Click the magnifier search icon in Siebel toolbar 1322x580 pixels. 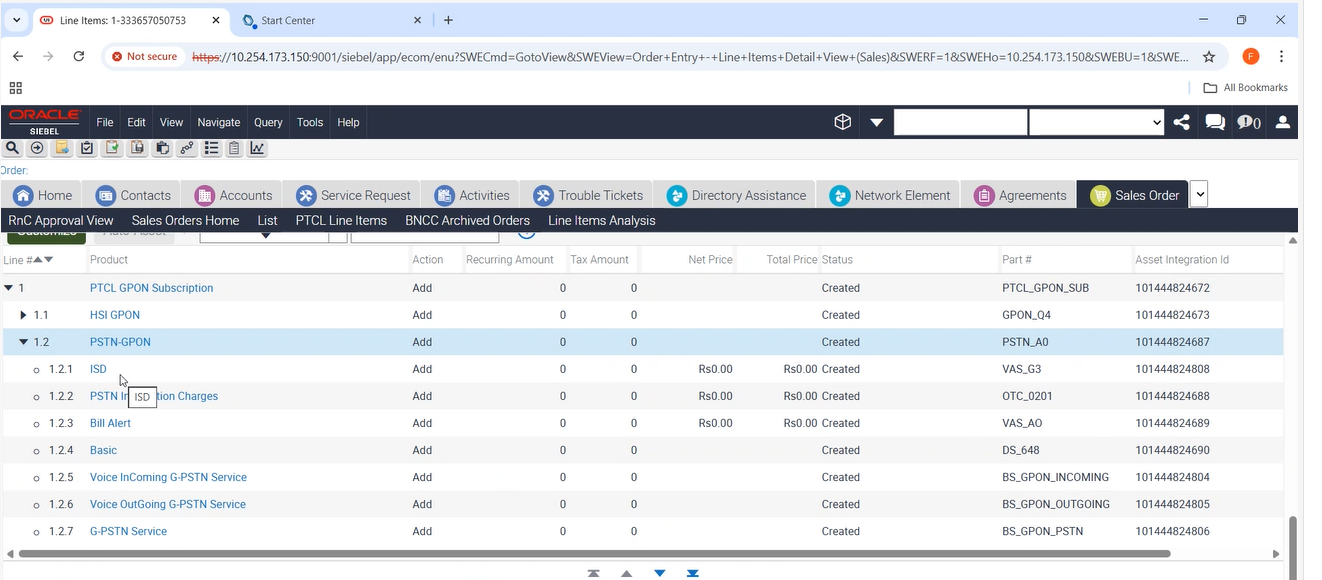click(x=12, y=148)
